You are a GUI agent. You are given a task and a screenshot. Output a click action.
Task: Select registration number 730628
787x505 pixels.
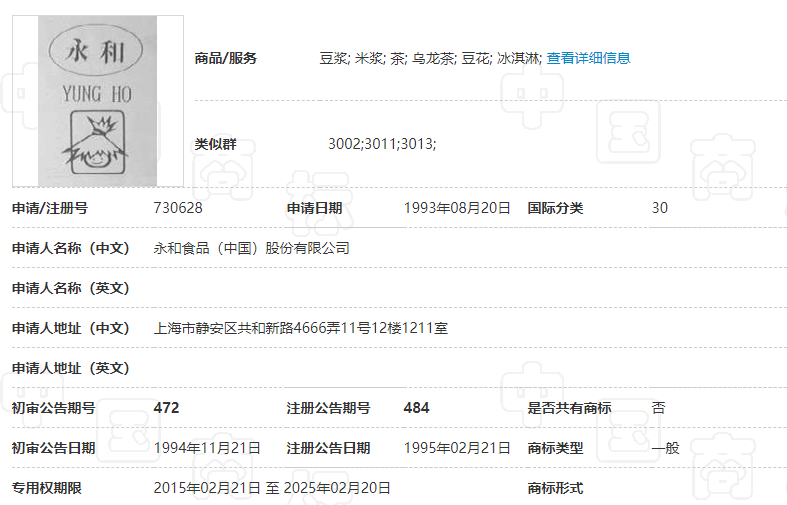coord(178,208)
